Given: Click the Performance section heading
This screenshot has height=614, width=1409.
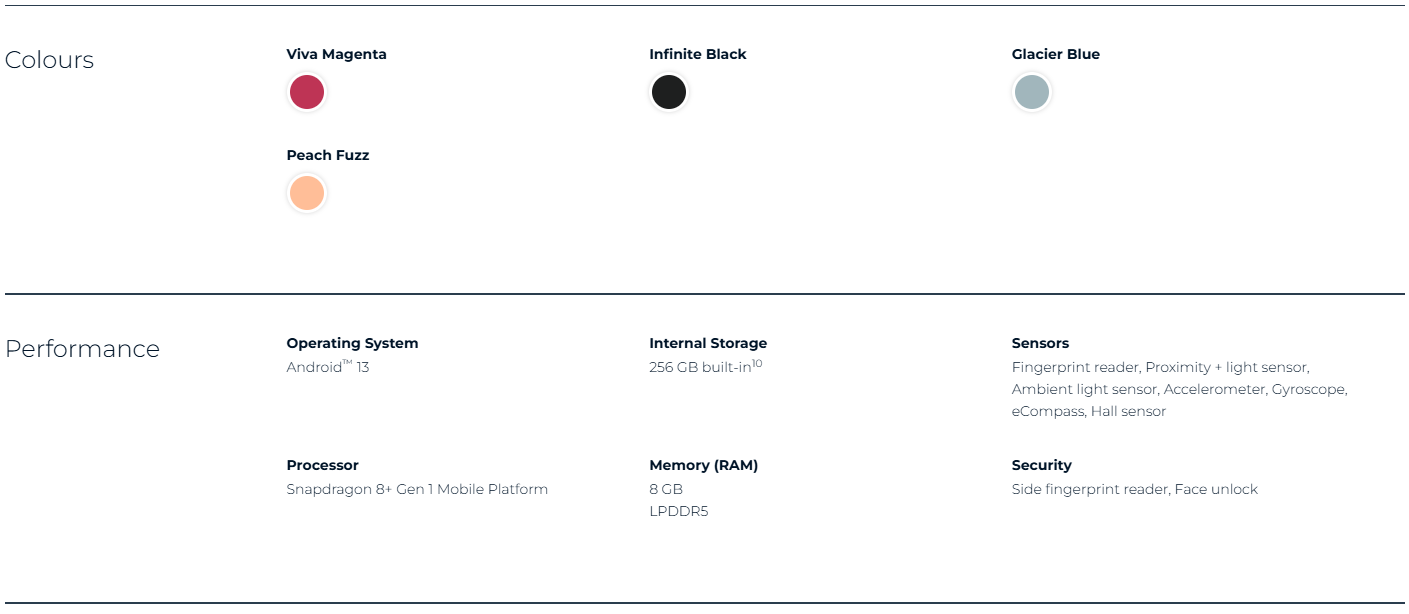Looking at the screenshot, I should pos(82,349).
